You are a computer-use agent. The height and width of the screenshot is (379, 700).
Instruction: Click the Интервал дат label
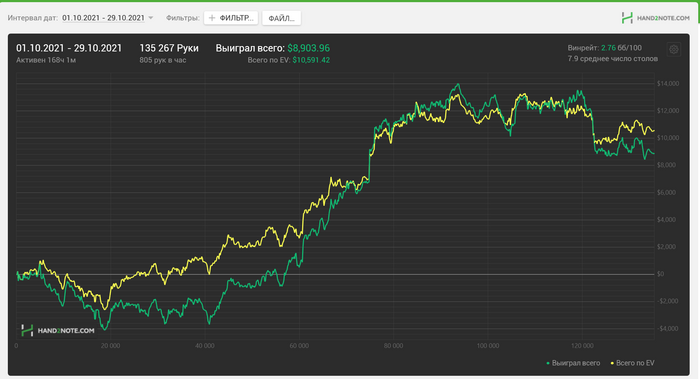tap(33, 18)
